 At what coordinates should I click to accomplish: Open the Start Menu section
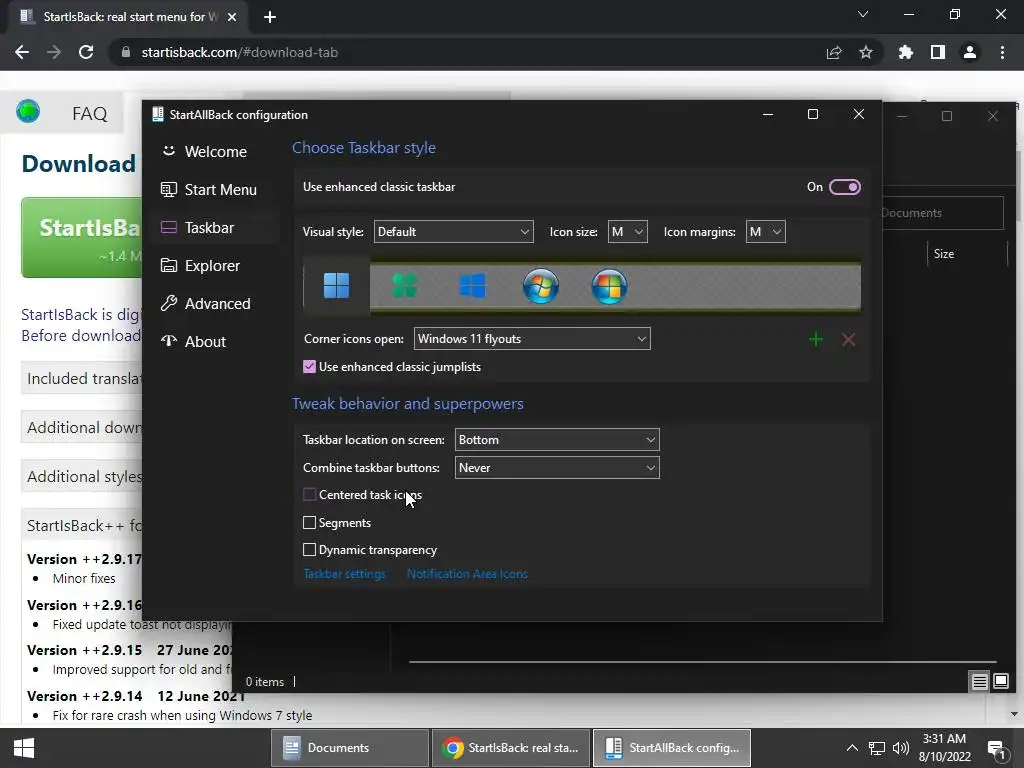click(x=214, y=189)
